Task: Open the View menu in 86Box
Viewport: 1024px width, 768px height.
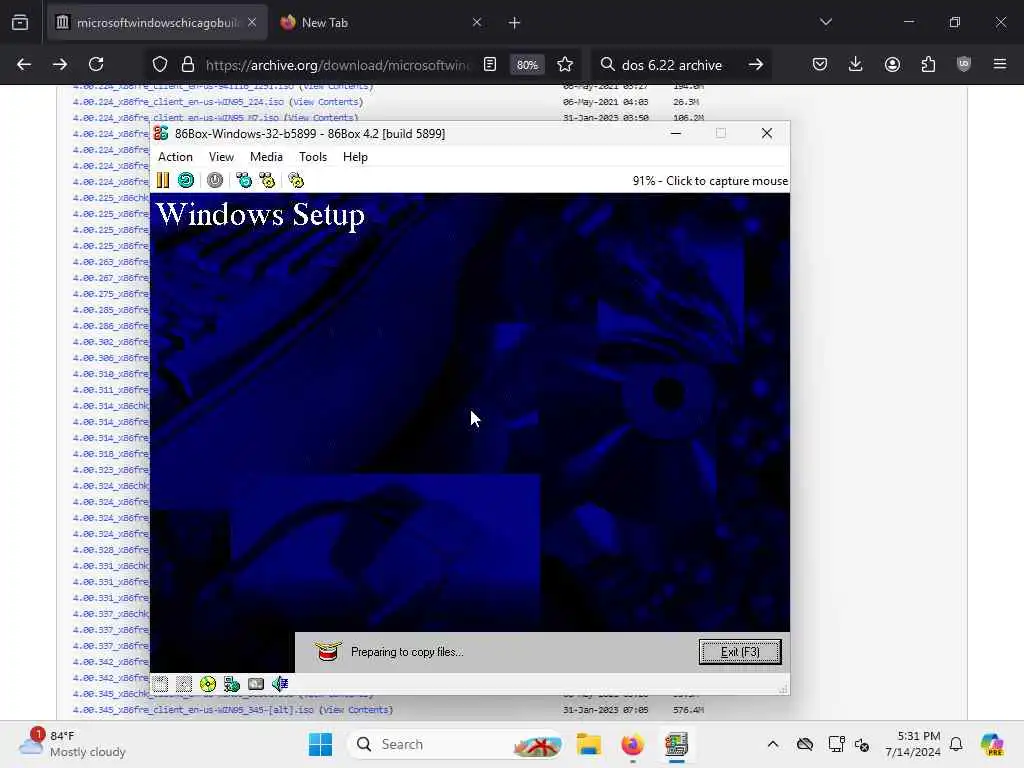Action: click(221, 157)
